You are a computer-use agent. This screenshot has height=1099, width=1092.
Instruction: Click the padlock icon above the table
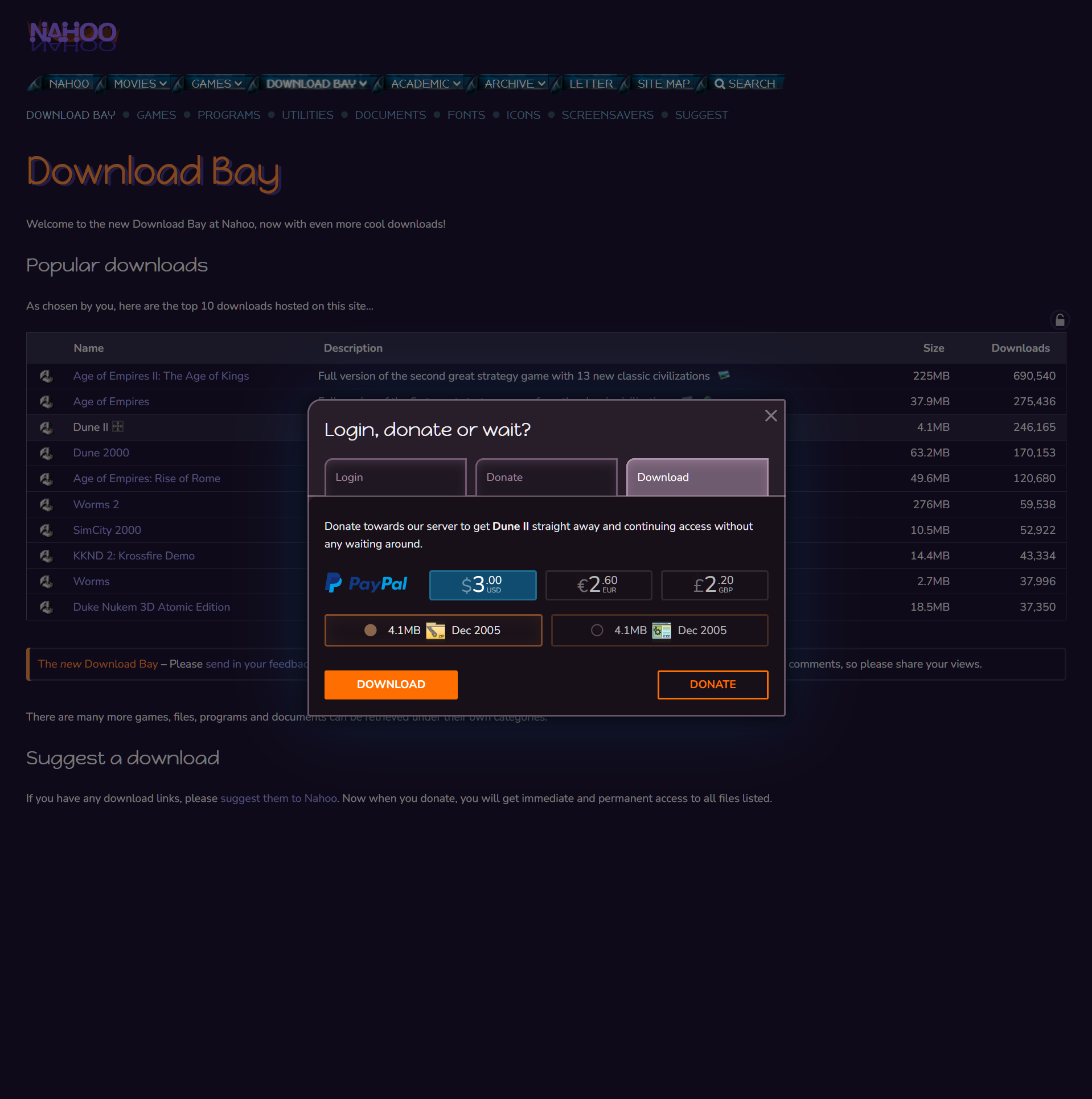1060,320
